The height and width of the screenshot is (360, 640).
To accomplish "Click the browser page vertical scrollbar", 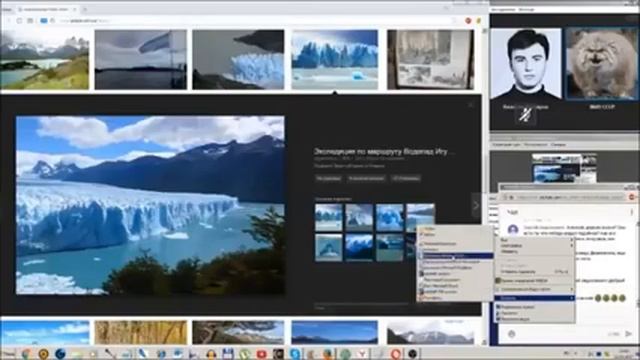I will coord(485,186).
